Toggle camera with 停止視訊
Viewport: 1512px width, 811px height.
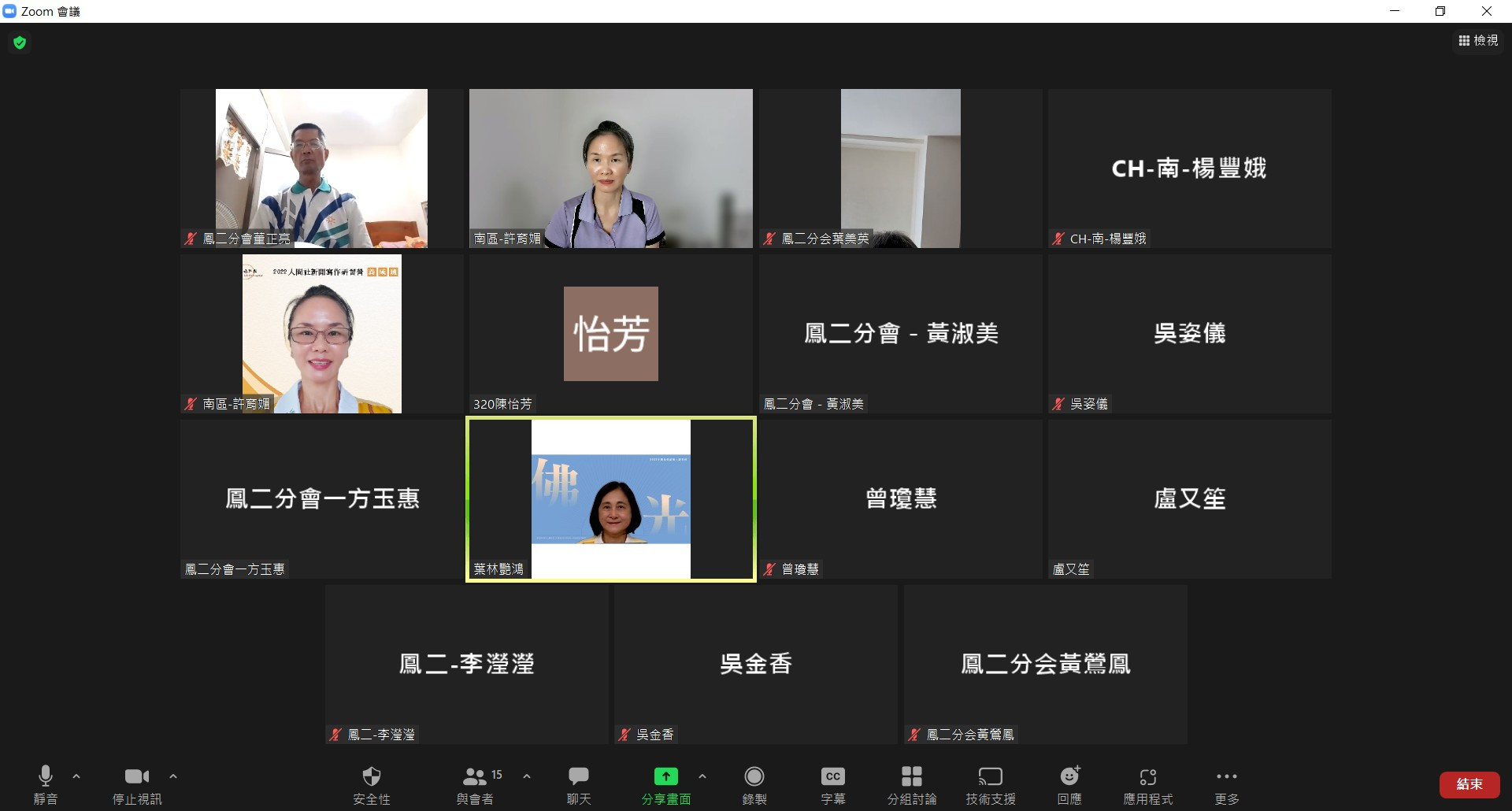136,777
